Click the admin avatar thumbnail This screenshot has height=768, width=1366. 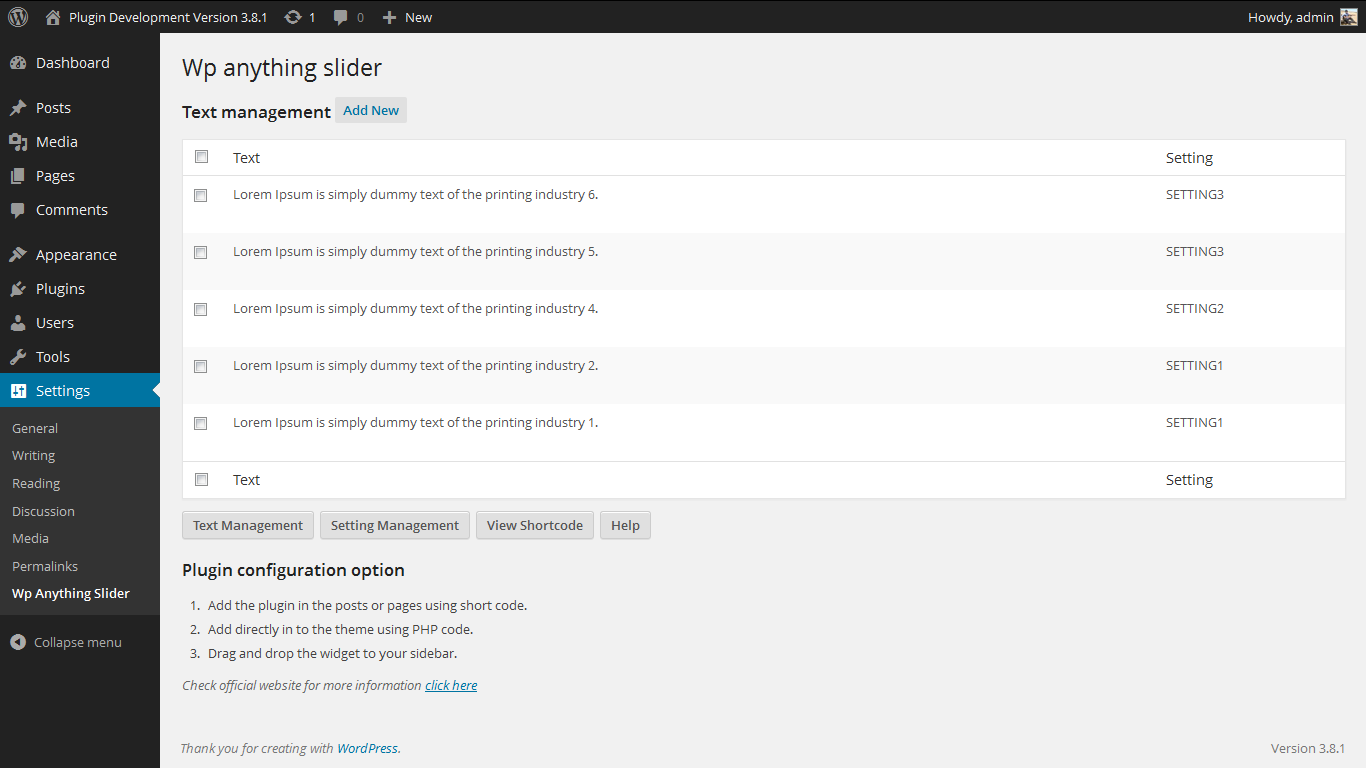point(1349,17)
